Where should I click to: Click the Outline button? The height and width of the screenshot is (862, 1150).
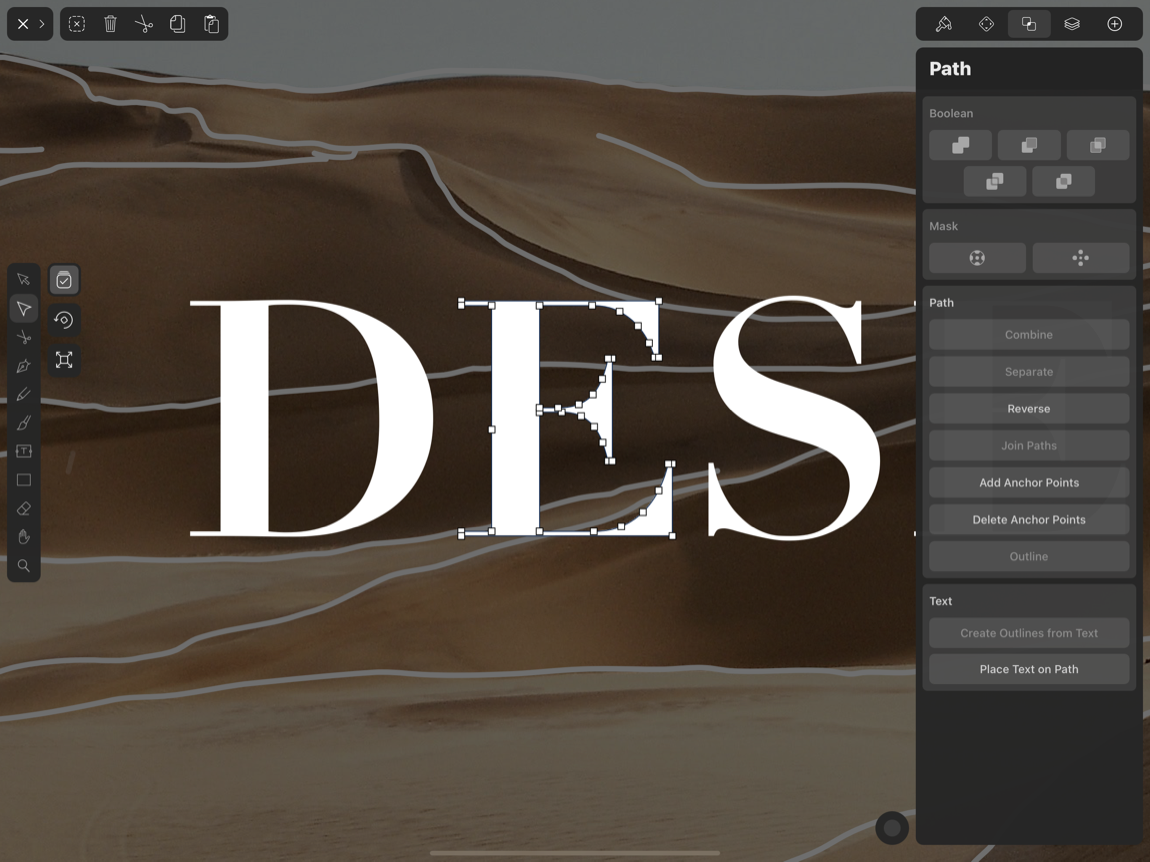point(1029,556)
